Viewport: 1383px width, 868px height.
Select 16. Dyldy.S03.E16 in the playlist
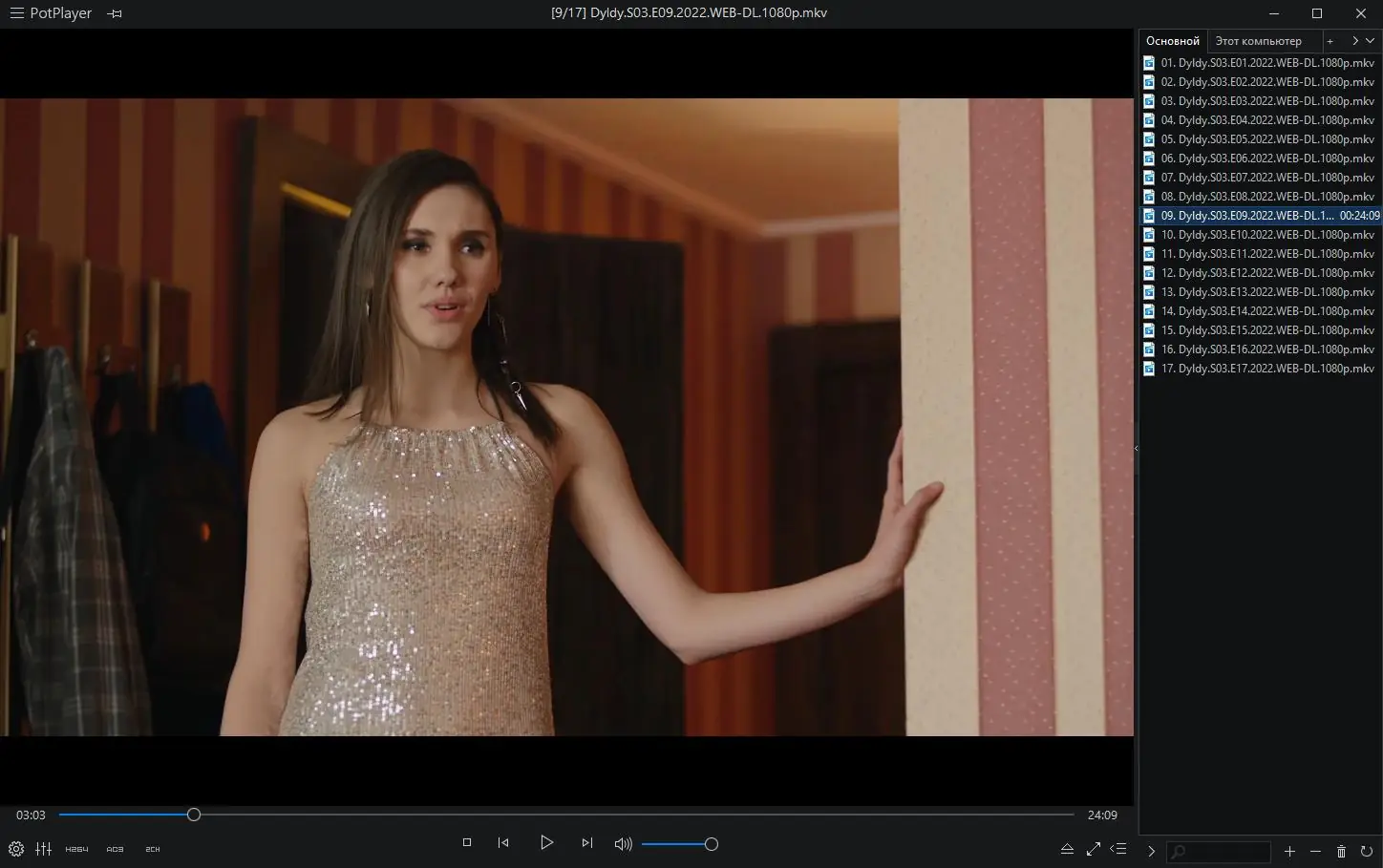coord(1261,349)
